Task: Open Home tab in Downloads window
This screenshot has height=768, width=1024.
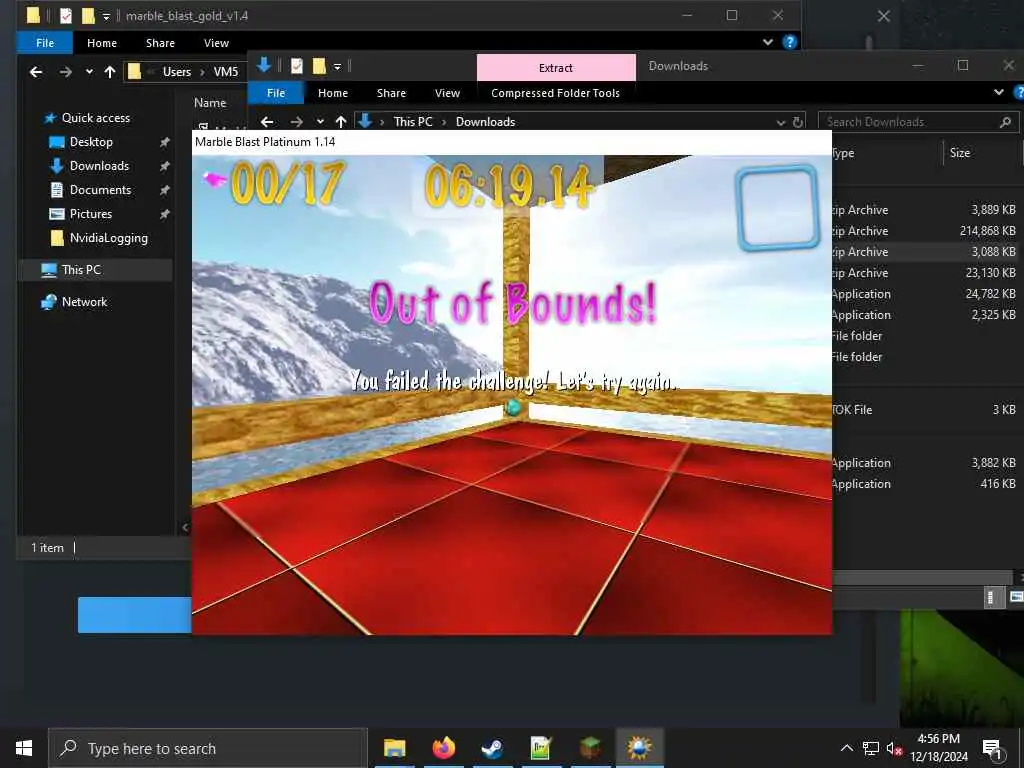Action: 333,93
